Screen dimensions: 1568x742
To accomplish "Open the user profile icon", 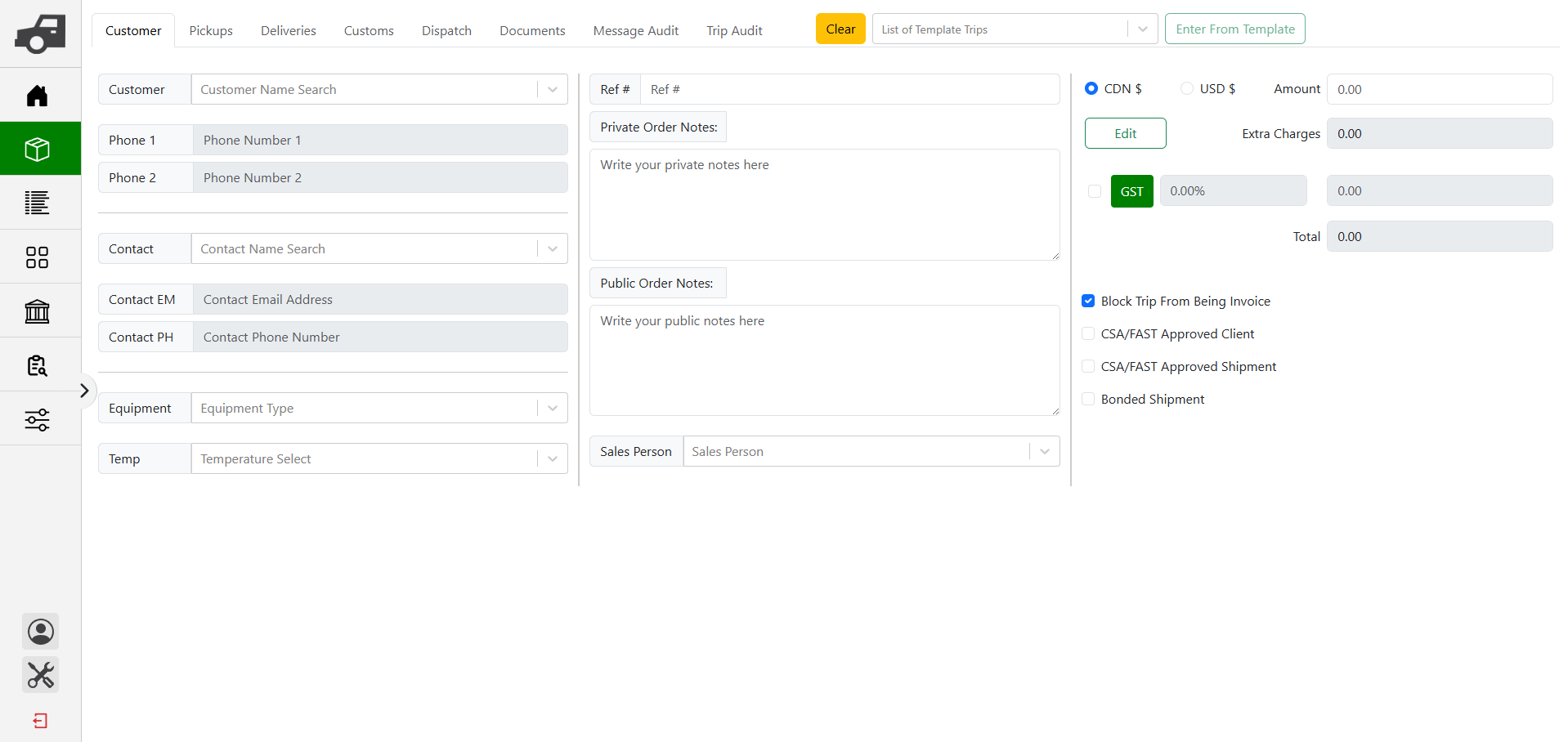I will point(41,632).
